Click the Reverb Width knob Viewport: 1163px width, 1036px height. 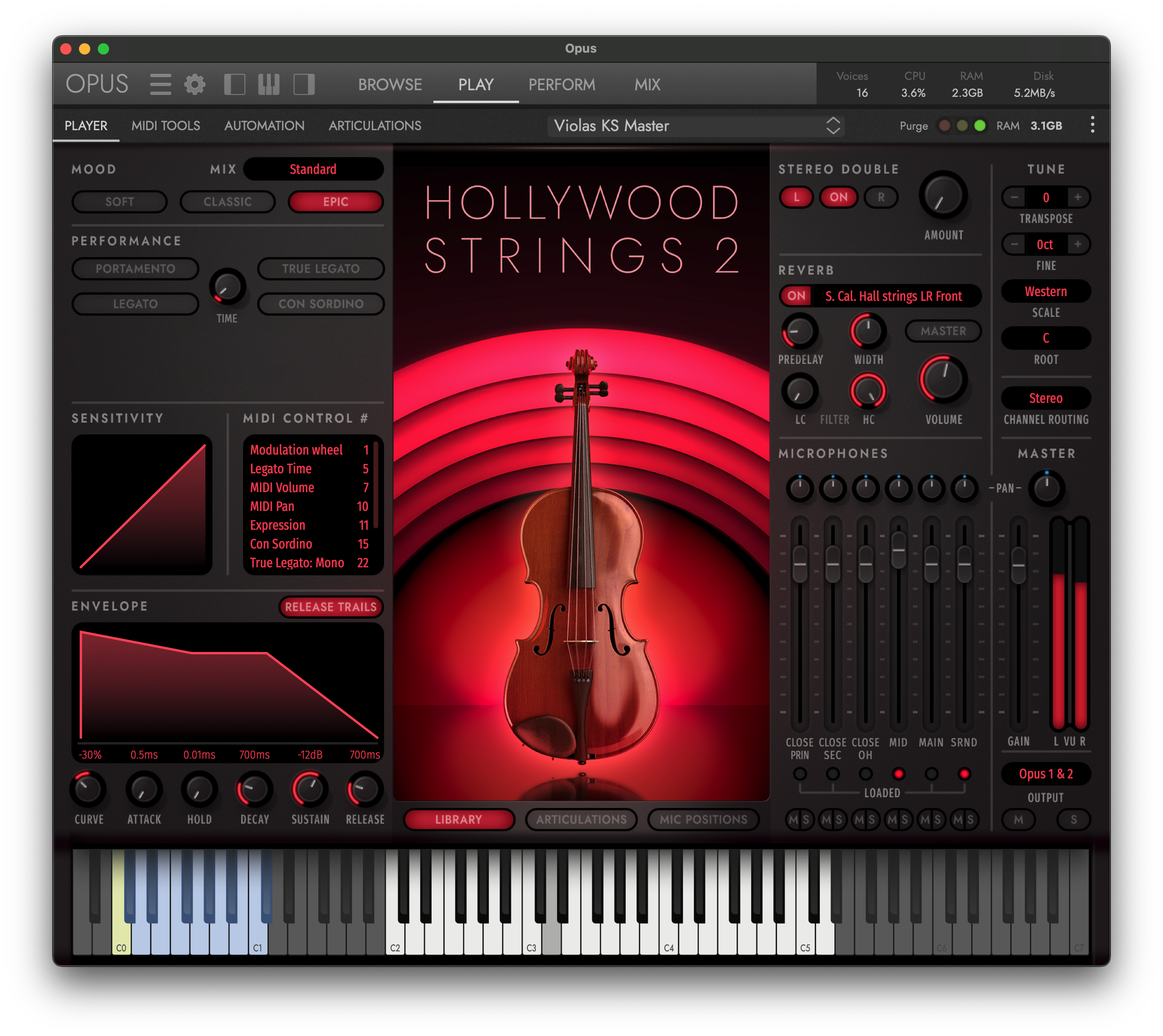tap(868, 331)
